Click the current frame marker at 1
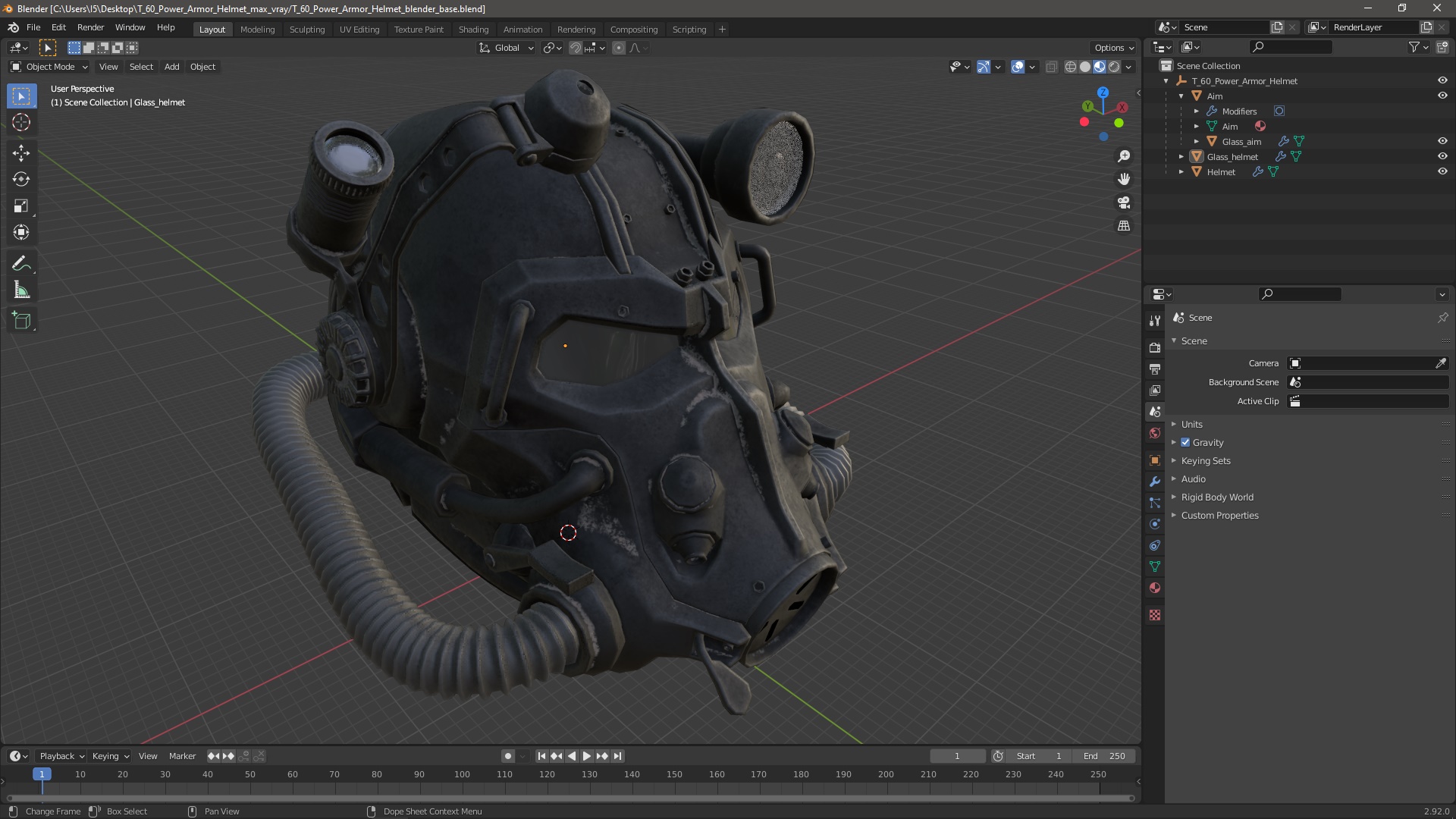 (42, 774)
